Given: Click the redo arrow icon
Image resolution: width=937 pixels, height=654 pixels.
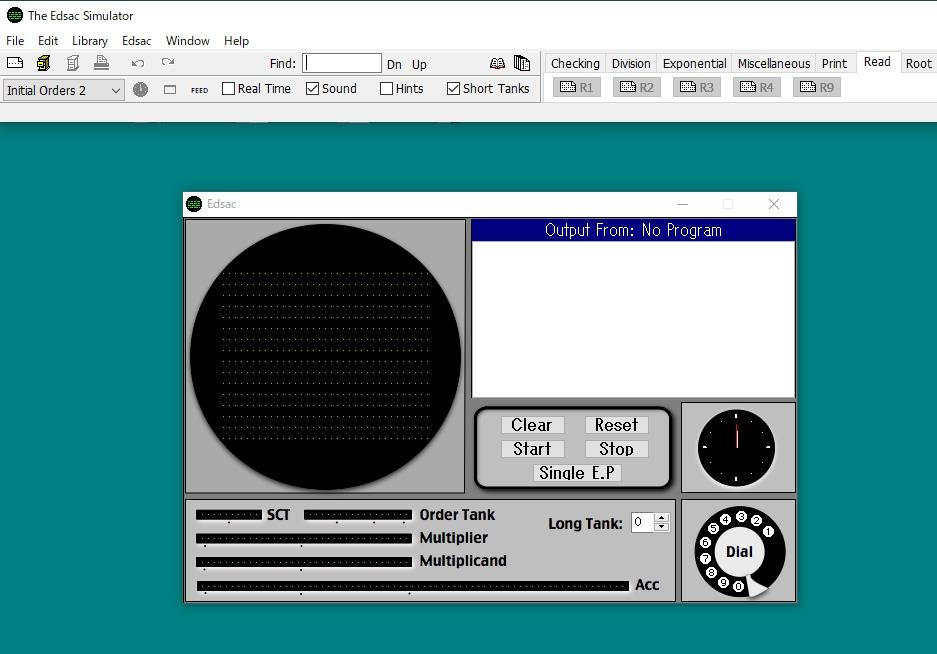Looking at the screenshot, I should [168, 62].
